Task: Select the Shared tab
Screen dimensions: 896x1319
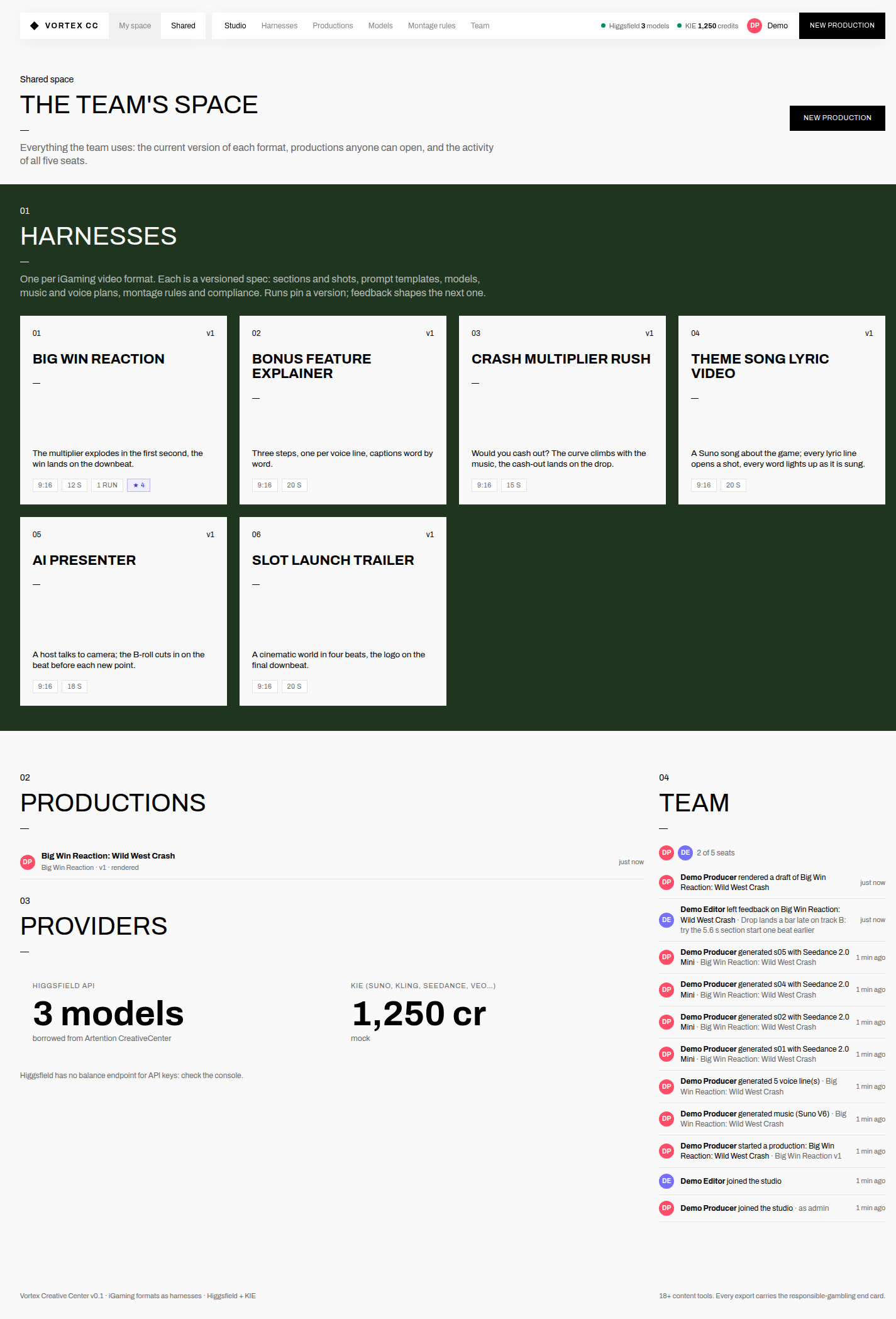Action: pos(183,26)
